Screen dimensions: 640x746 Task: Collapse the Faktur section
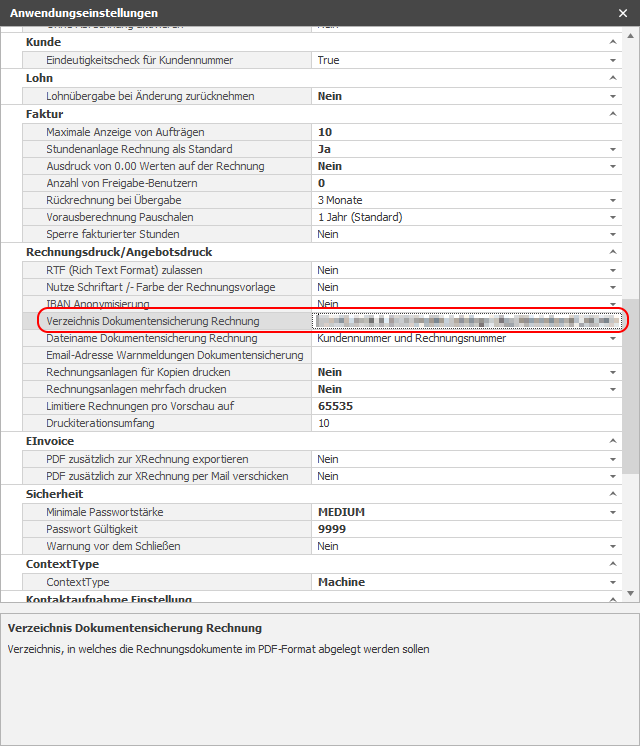pos(613,114)
